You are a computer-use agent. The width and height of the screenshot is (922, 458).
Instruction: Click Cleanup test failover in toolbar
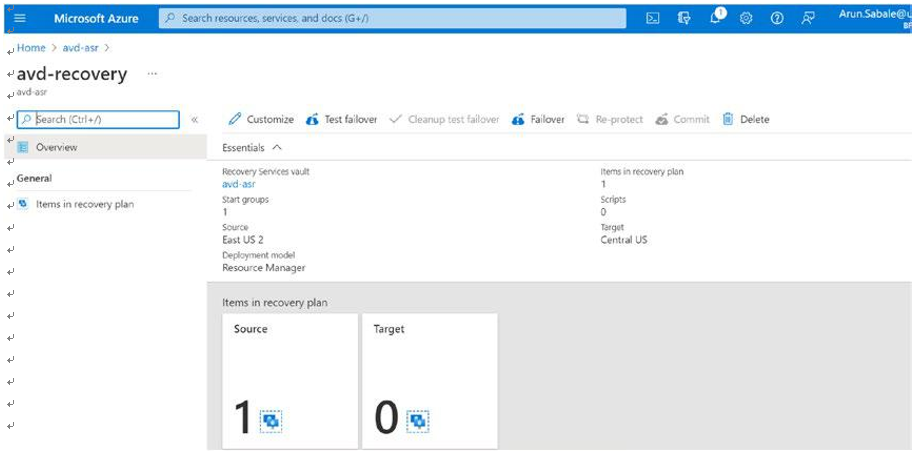click(x=445, y=119)
